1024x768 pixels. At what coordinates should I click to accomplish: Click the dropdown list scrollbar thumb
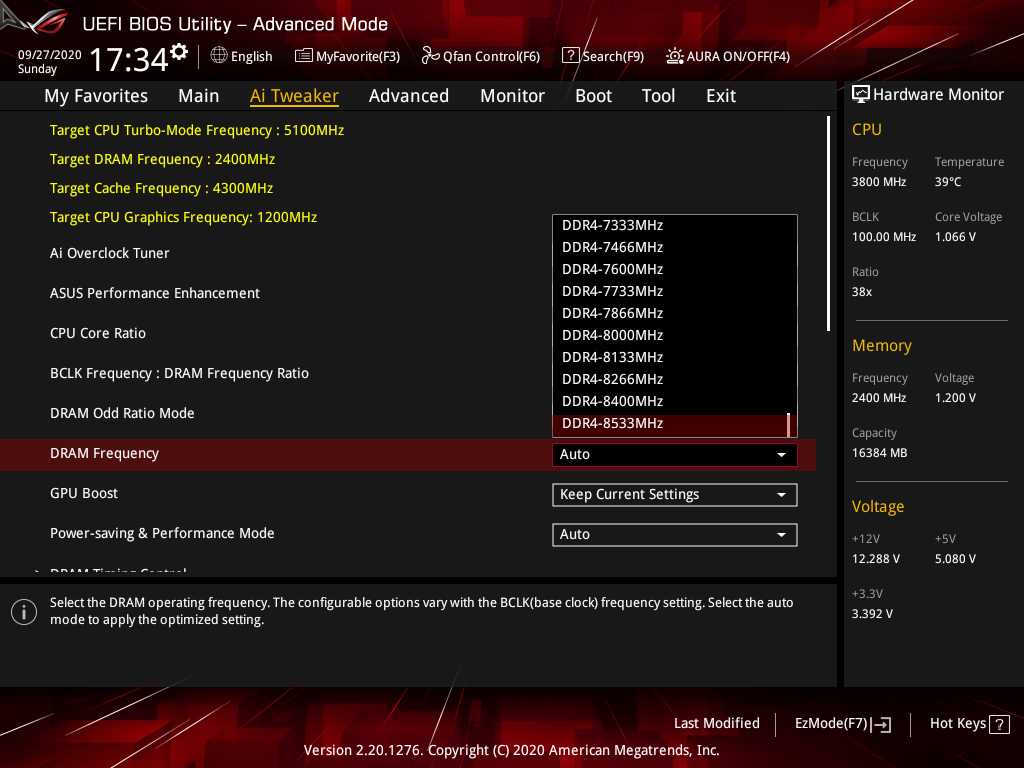tap(789, 424)
